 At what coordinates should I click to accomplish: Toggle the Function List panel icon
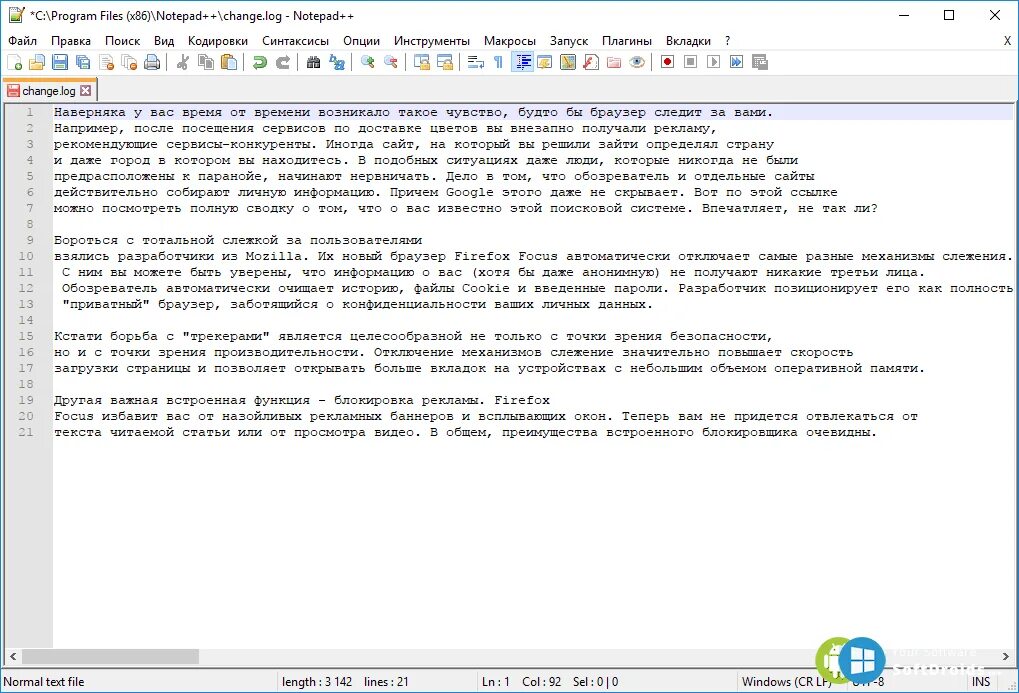[x=591, y=62]
